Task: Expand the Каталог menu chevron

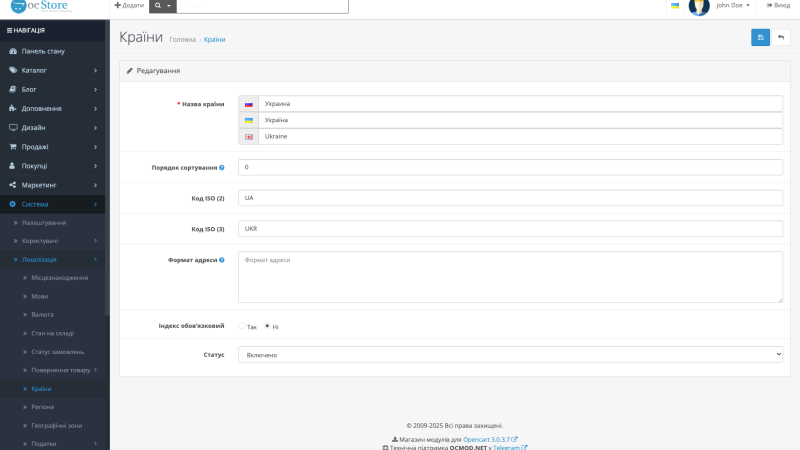Action: point(95,70)
